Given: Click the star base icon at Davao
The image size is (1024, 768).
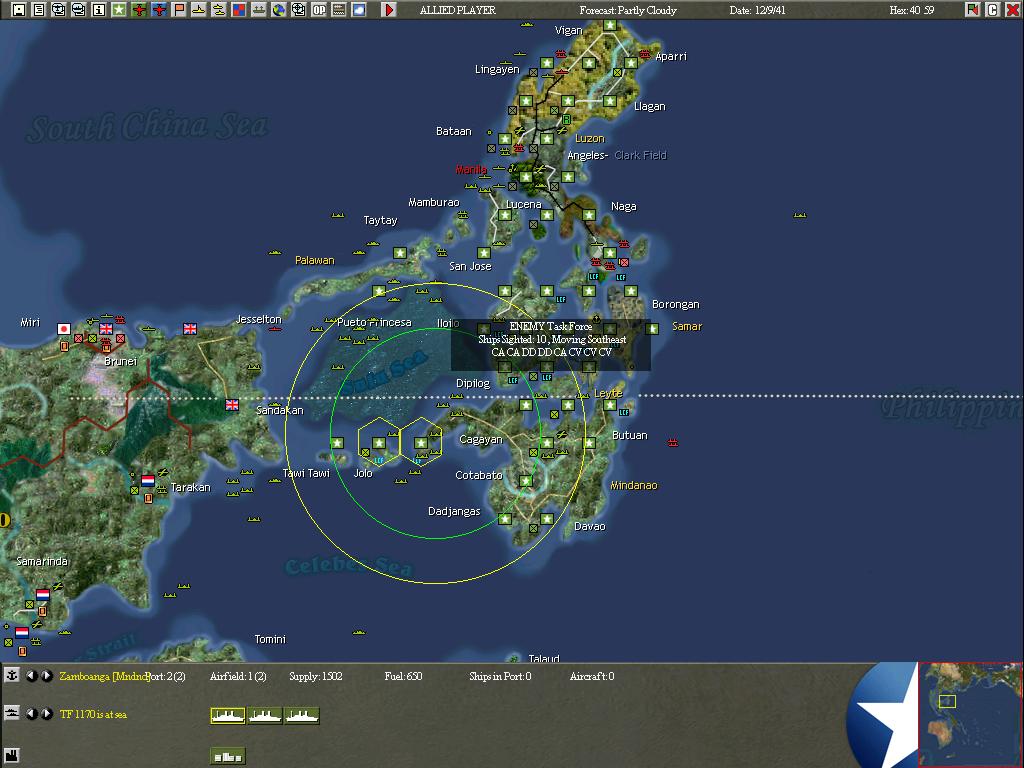Looking at the screenshot, I should pyautogui.click(x=547, y=519).
